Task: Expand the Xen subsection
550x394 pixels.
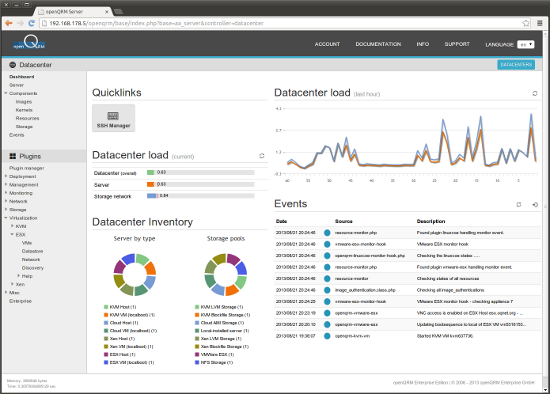Action: tap(12, 284)
